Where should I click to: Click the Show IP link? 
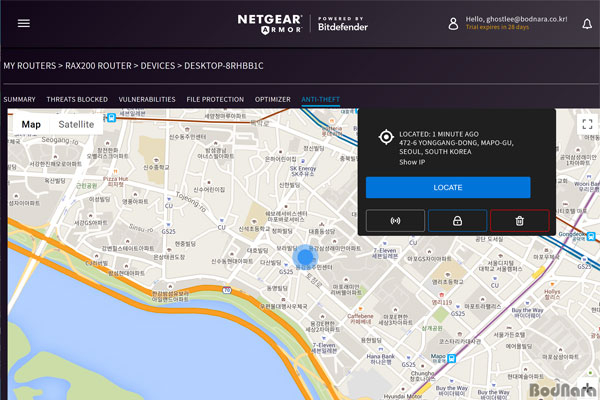(412, 162)
